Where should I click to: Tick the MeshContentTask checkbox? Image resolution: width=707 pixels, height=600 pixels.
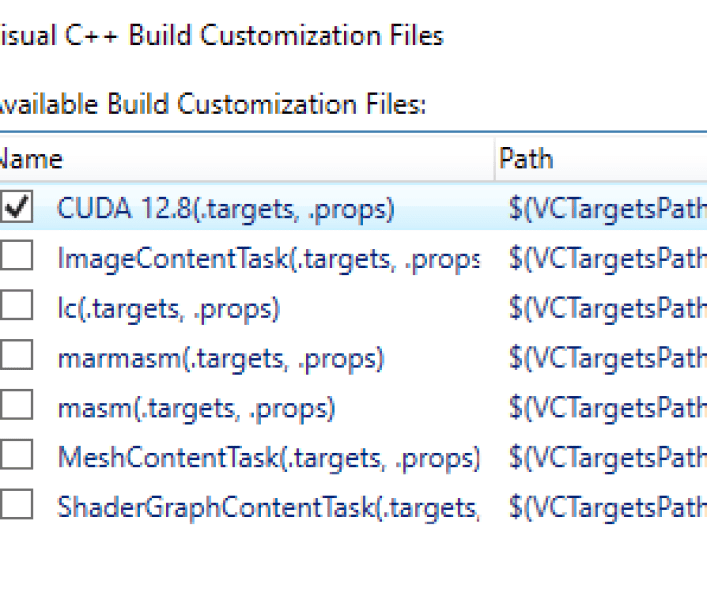17,457
